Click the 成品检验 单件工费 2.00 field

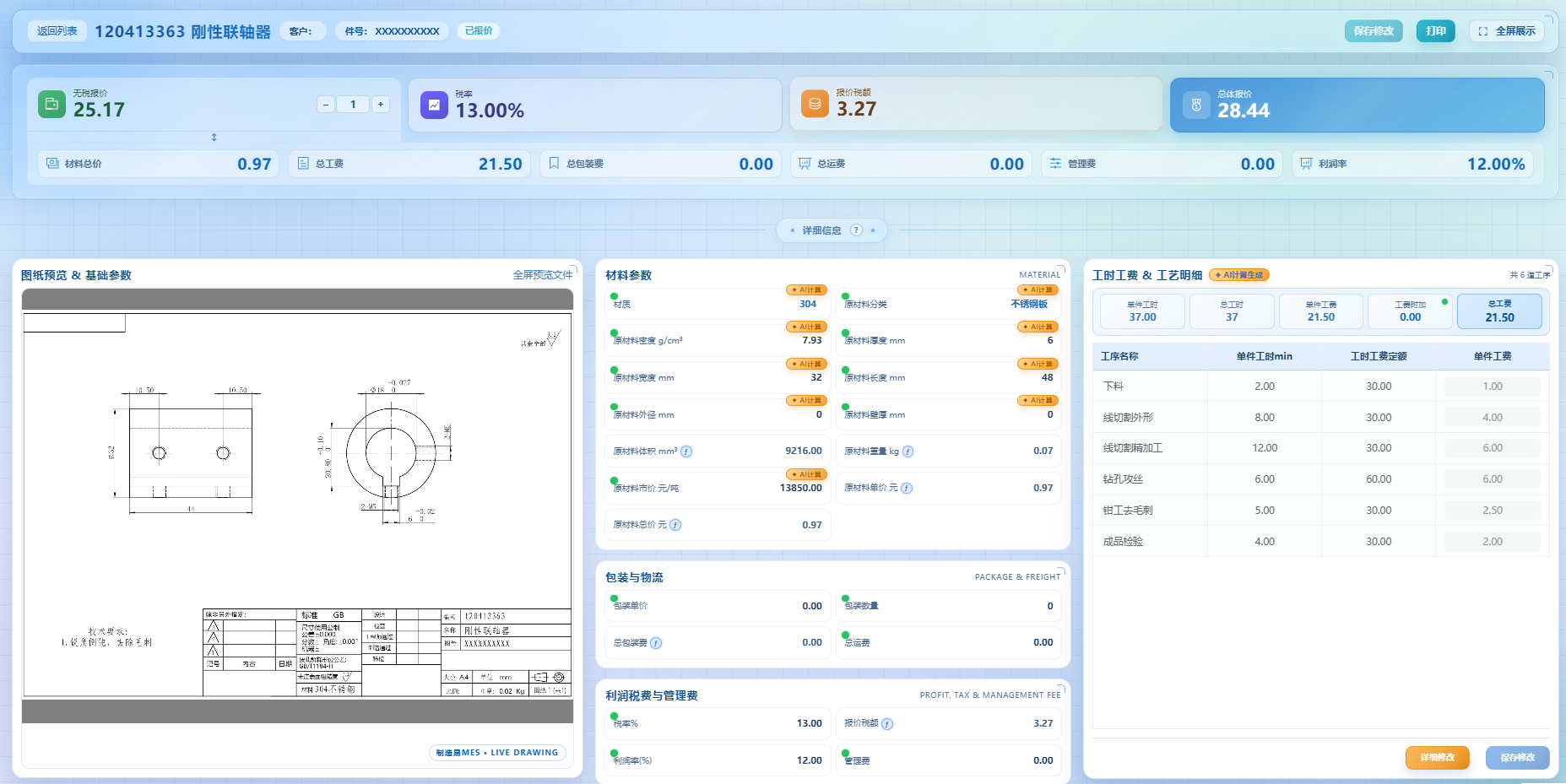pyautogui.click(x=1492, y=542)
